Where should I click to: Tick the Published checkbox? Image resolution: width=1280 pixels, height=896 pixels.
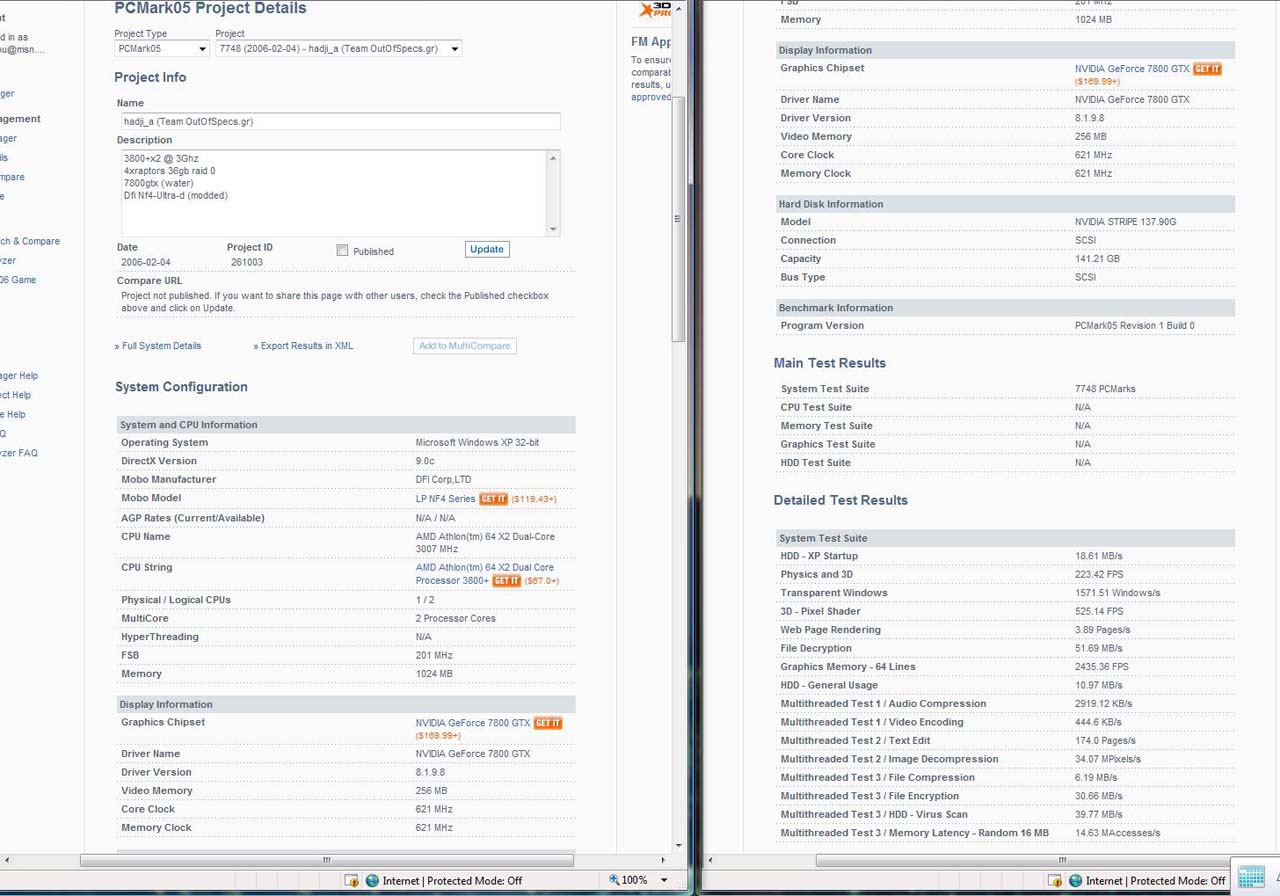tap(342, 251)
